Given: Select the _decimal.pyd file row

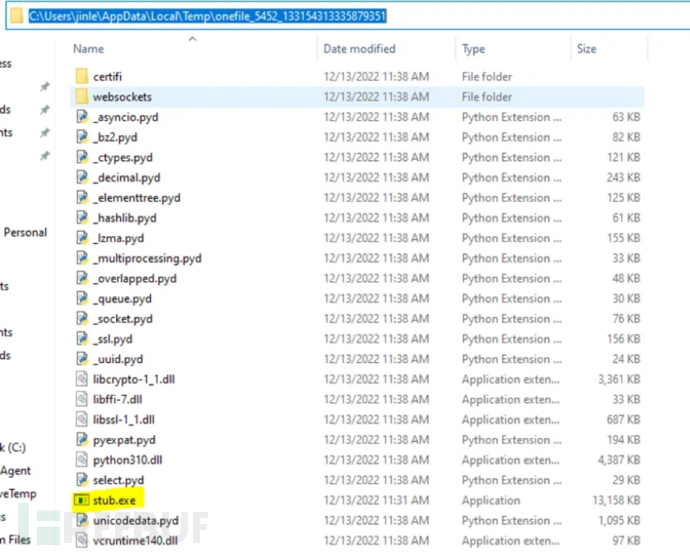Looking at the screenshot, I should click(126, 178).
